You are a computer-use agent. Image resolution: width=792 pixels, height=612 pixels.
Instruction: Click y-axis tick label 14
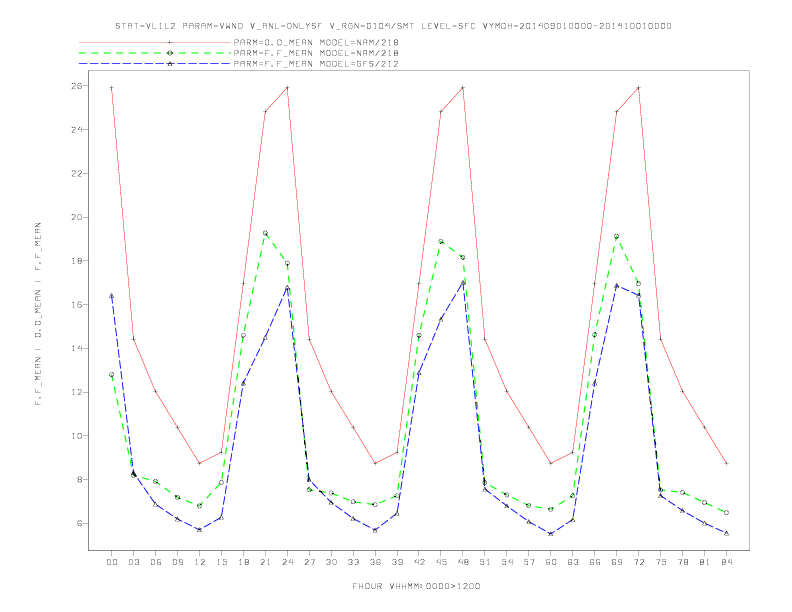pyautogui.click(x=76, y=348)
